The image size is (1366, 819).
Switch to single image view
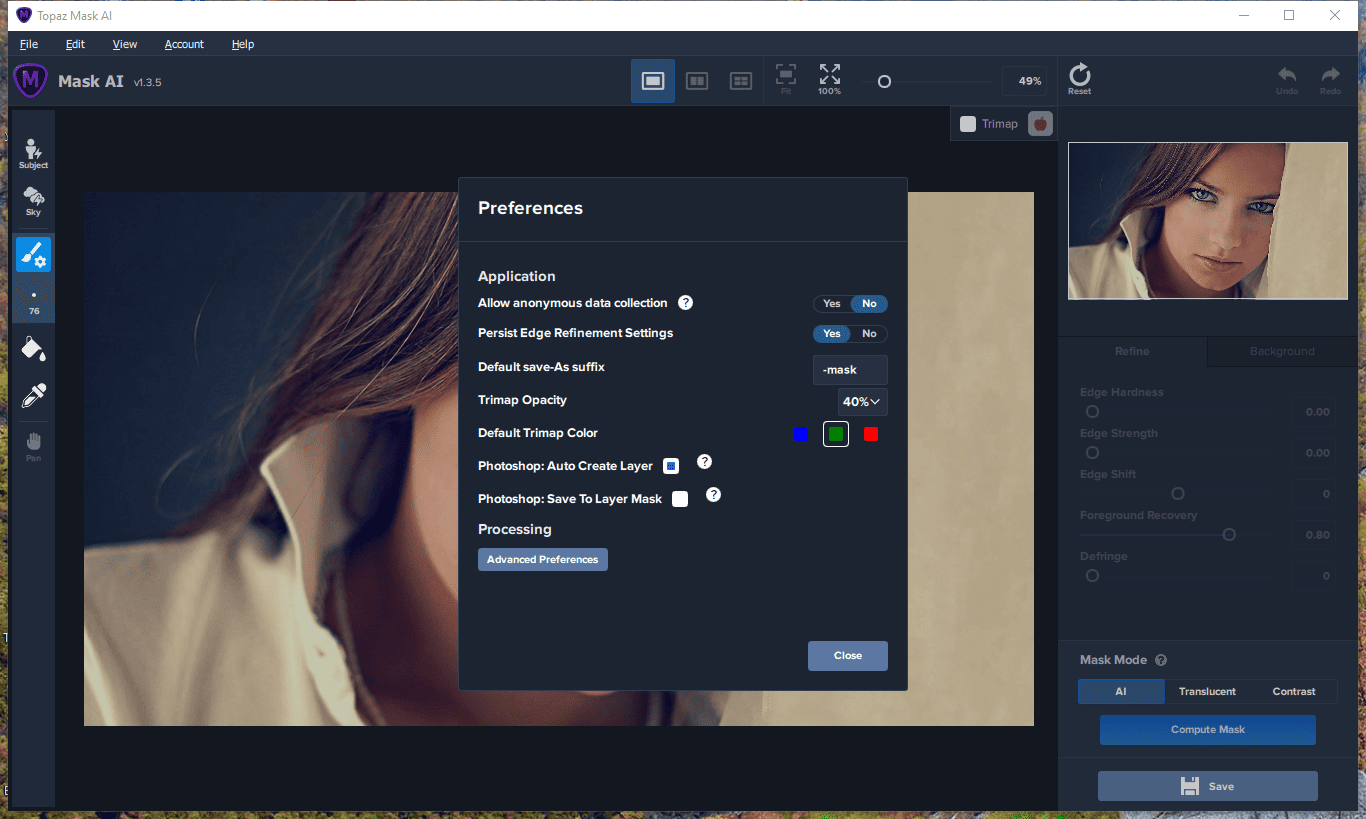click(653, 81)
